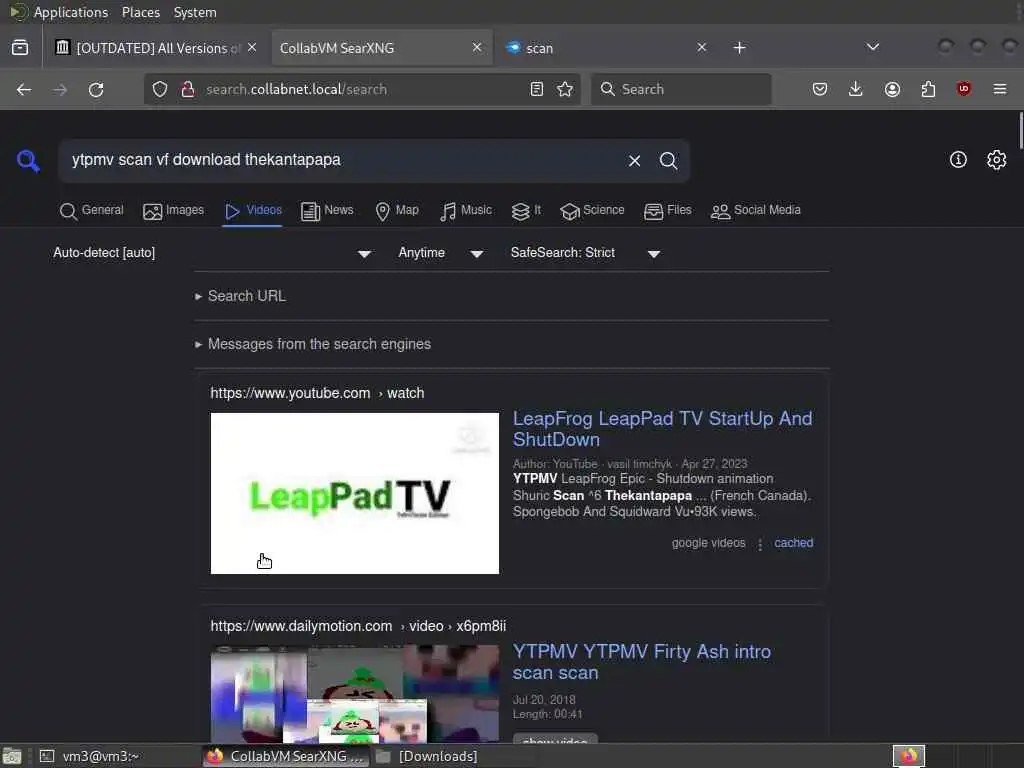The height and width of the screenshot is (768, 1024).
Task: Select the Map search category
Action: pyautogui.click(x=397, y=210)
